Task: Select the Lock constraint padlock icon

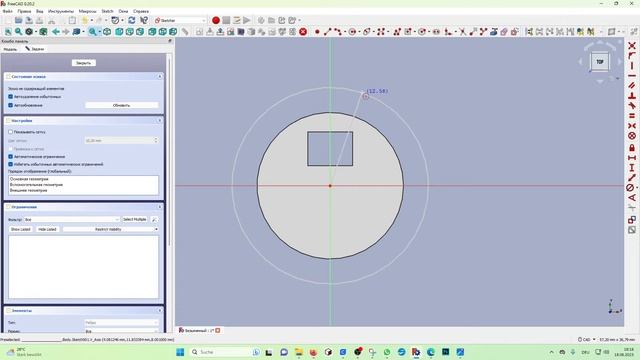Action: [x=632, y=147]
